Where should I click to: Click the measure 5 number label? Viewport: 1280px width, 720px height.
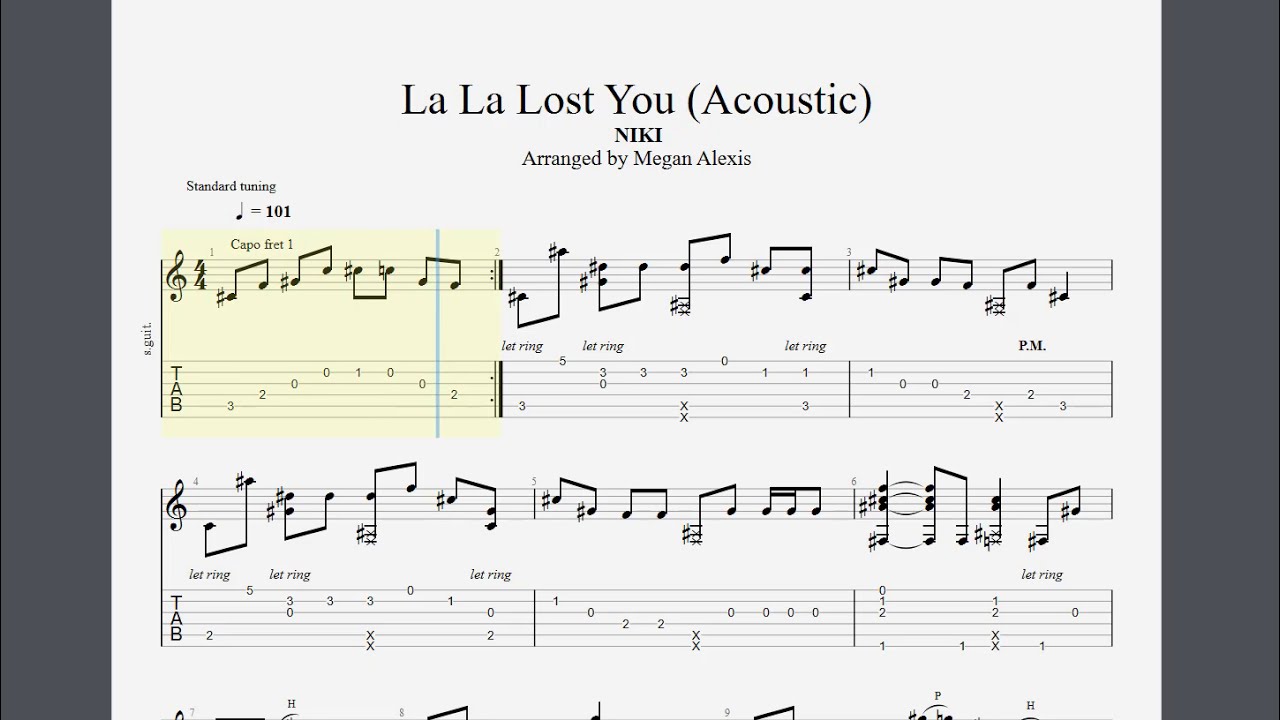click(534, 481)
